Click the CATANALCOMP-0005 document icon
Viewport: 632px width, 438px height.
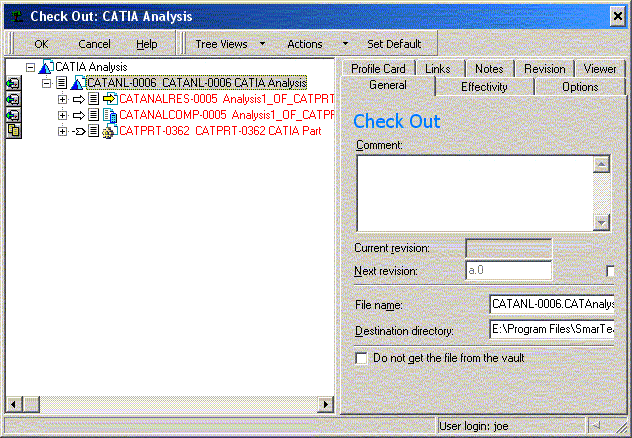[x=110, y=116]
